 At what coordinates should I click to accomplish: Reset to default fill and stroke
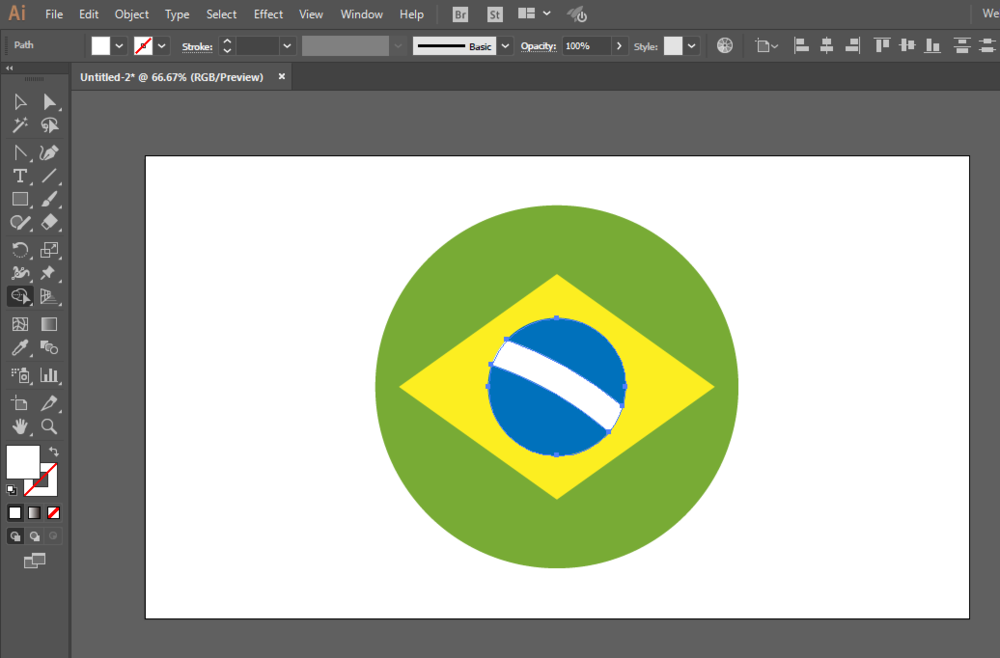(11, 490)
